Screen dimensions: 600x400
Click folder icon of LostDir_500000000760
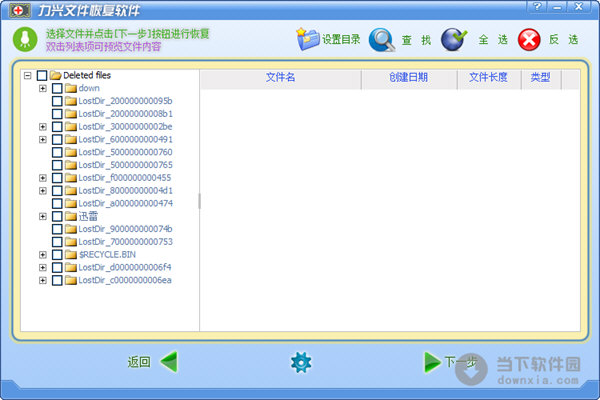click(x=71, y=152)
